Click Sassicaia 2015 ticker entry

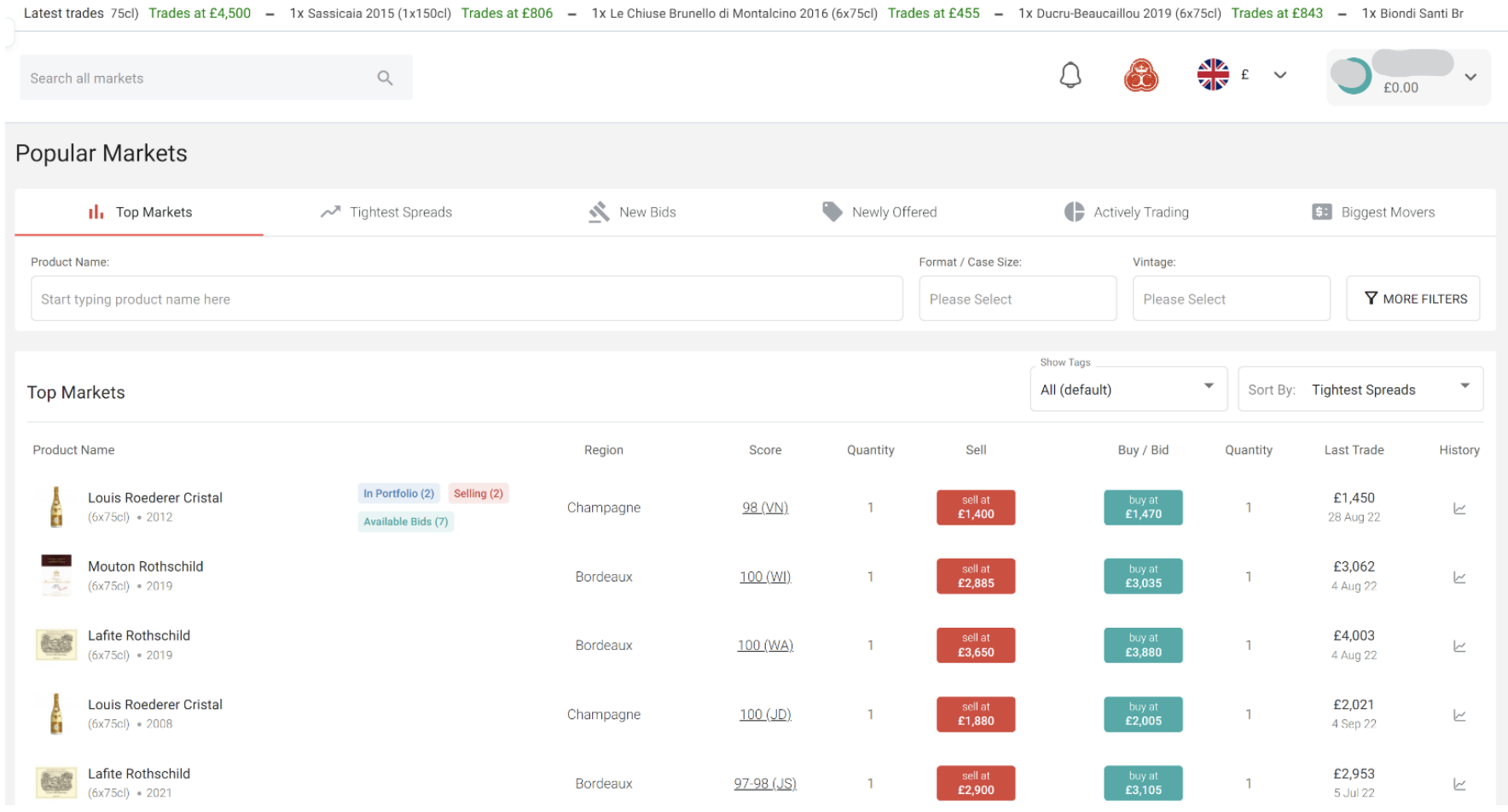(370, 14)
